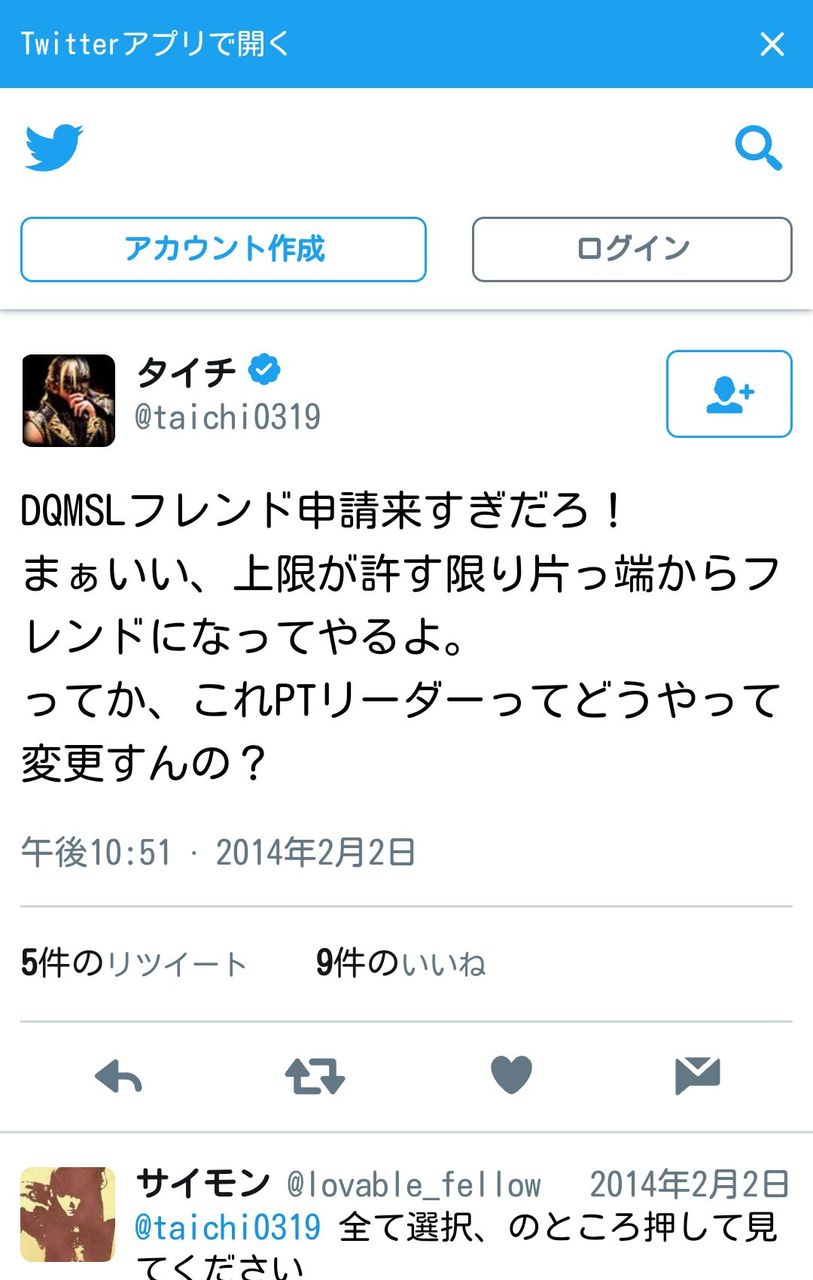Tap the reply arrow icon
Viewport: 813px width, 1280px height.
(118, 1076)
